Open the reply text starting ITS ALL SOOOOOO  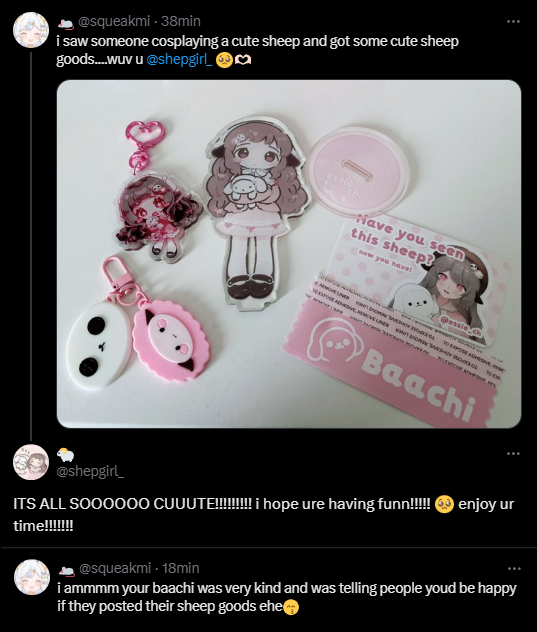264,515
